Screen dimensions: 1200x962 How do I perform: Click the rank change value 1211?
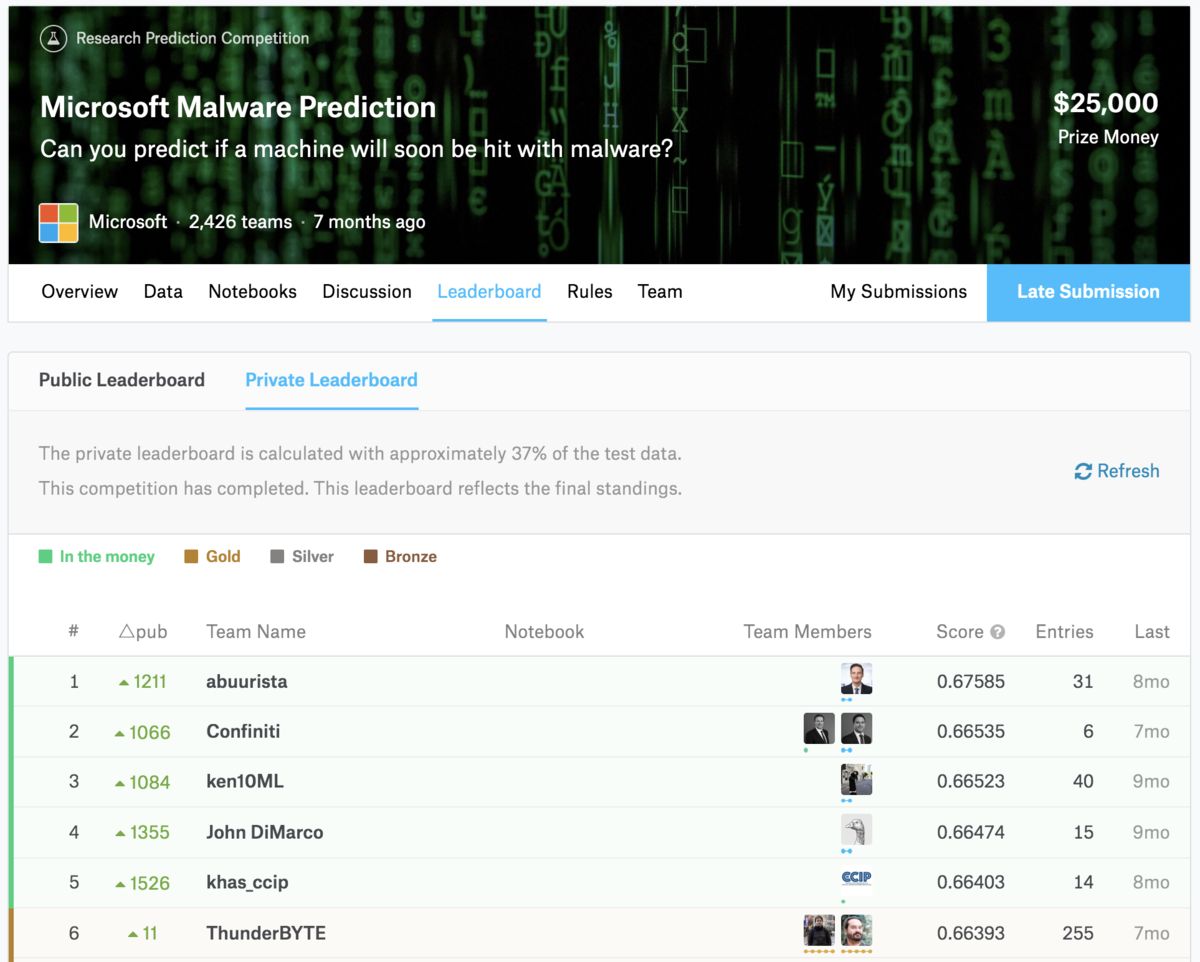click(x=150, y=682)
